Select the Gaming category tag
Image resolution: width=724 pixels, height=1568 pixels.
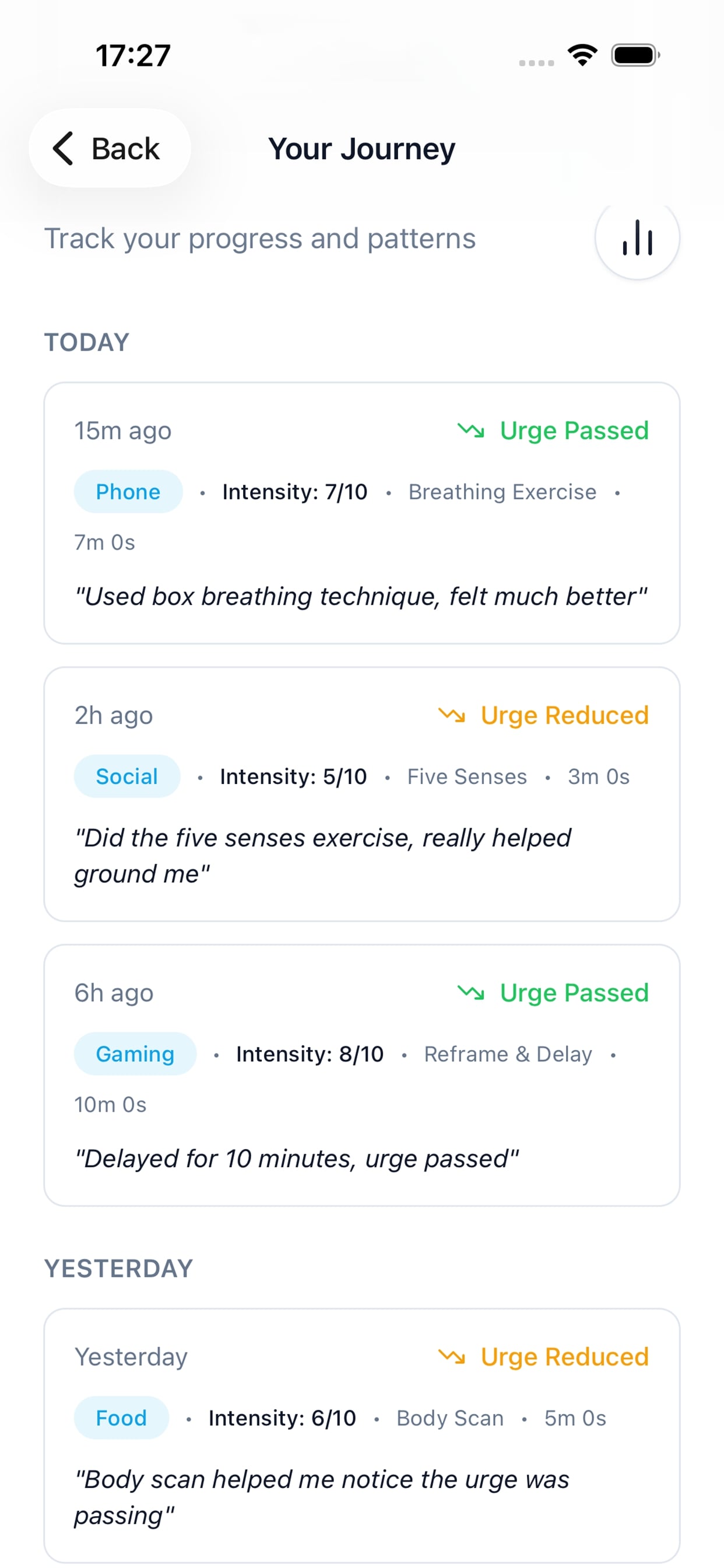135,1053
